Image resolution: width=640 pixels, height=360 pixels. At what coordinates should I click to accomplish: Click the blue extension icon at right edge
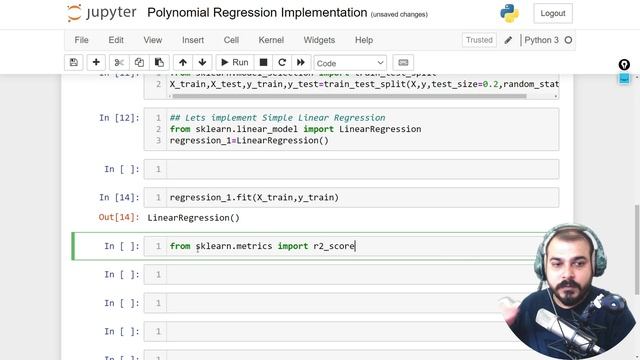click(x=624, y=78)
